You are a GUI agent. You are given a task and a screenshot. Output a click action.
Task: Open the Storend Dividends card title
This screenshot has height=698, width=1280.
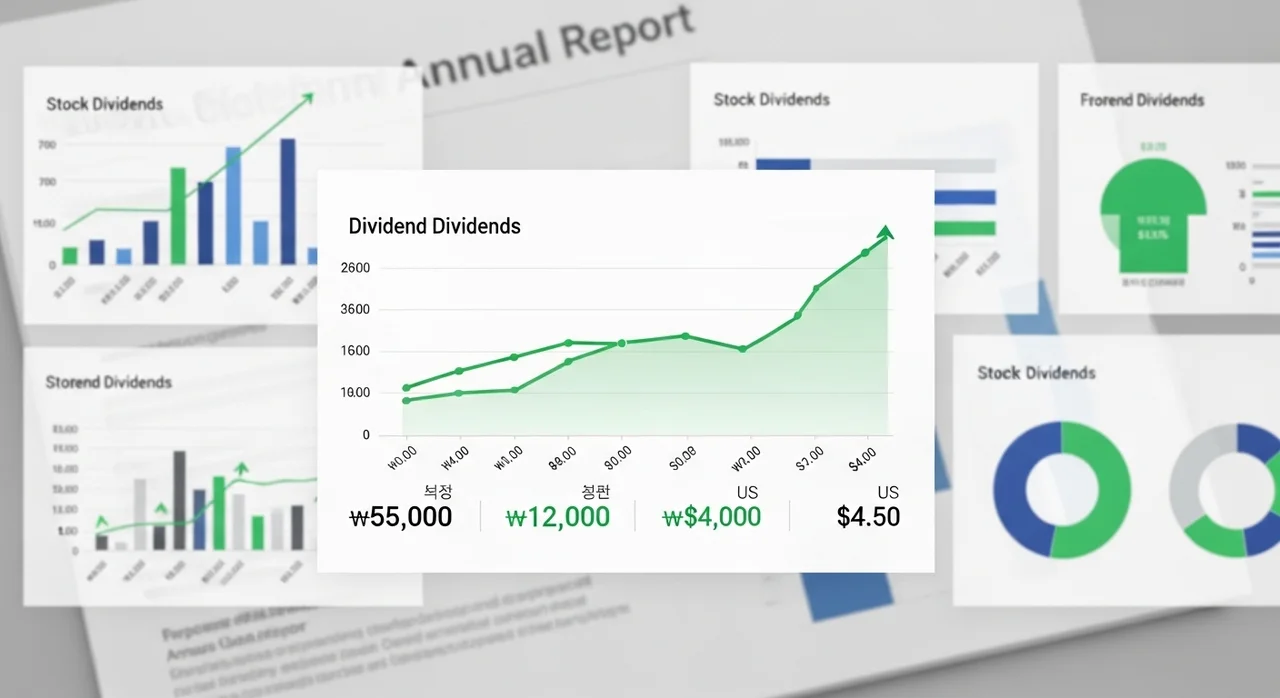point(108,382)
